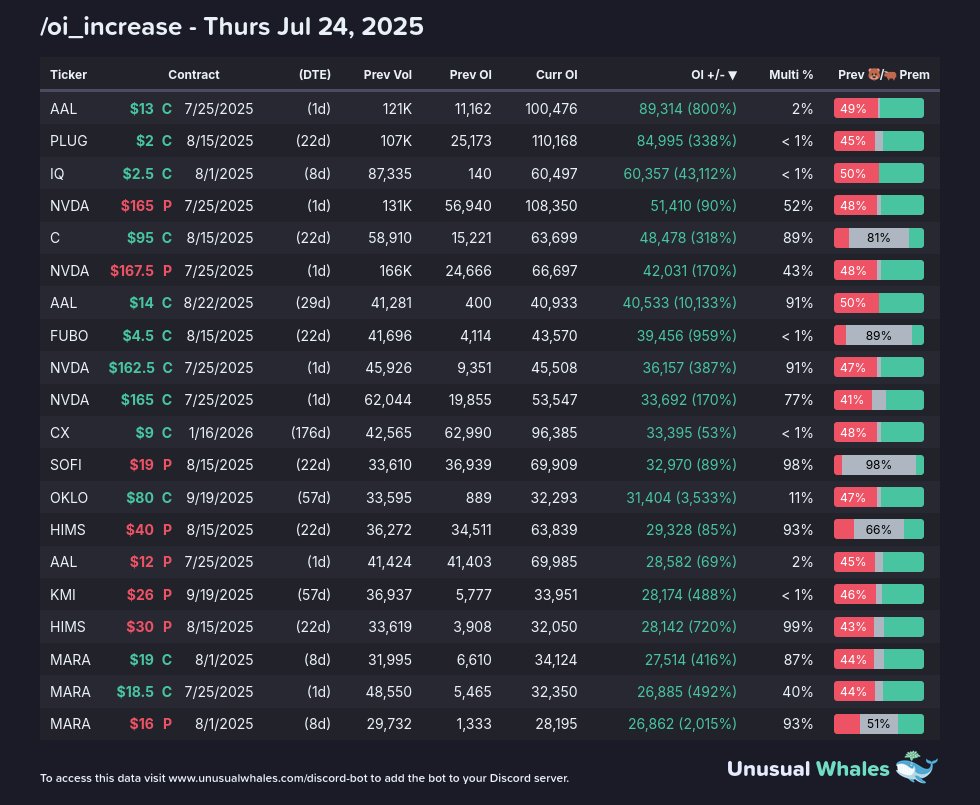This screenshot has width=980, height=805.
Task: Click the 8/22/2025 expiry date
Action: [x=218, y=303]
